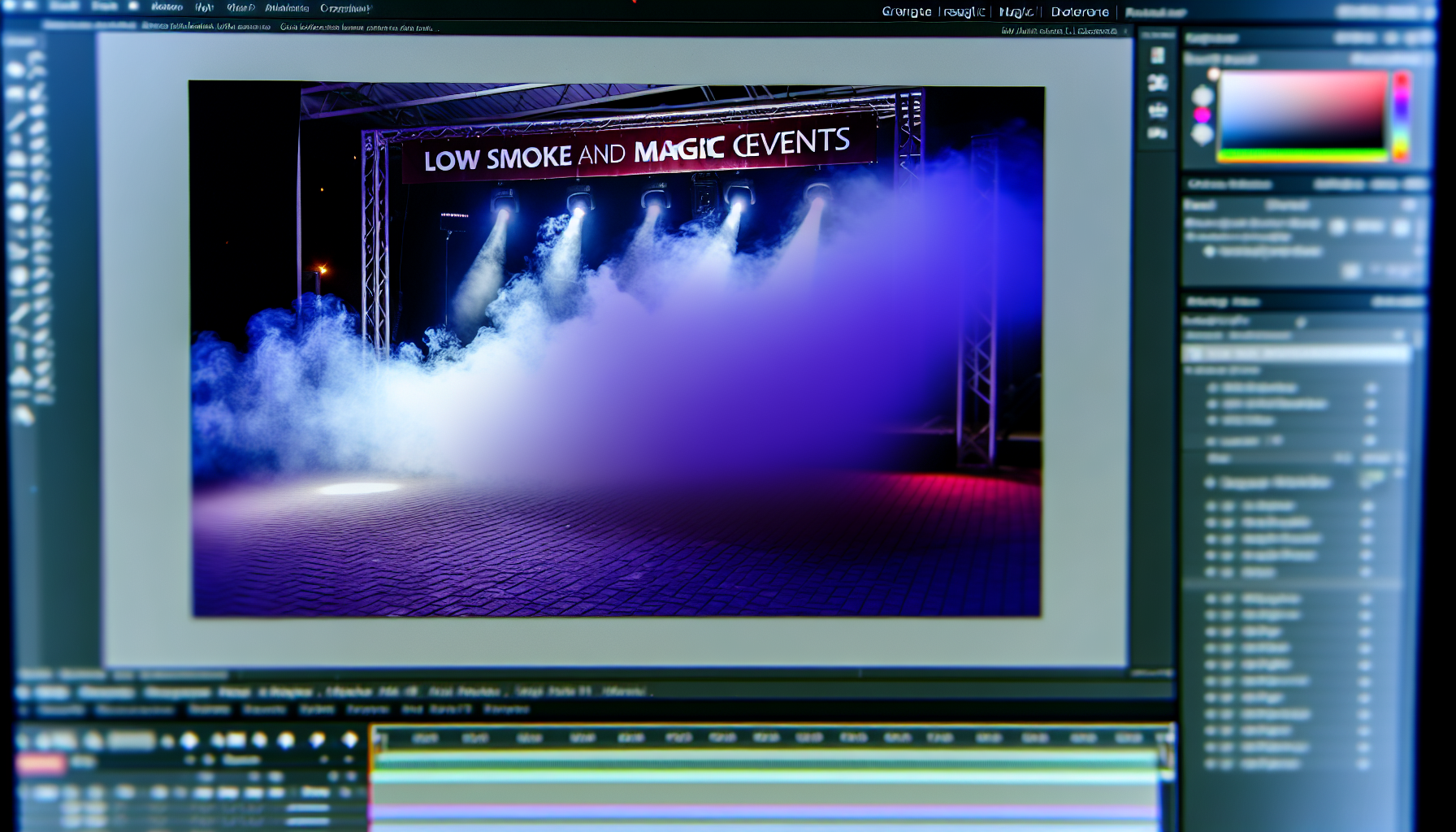Toggle the pink highlighted switch in the timeline panel
The width and height of the screenshot is (1456, 832).
pos(41,763)
